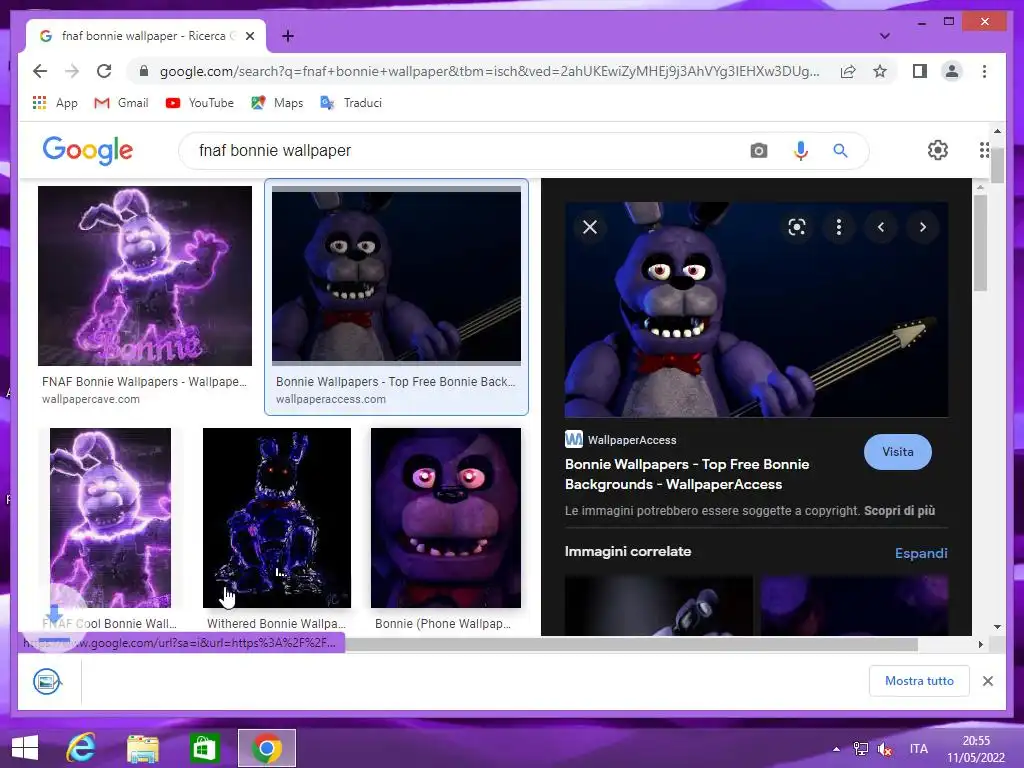
Task: Open YouTube bookmark
Action: pos(200,103)
